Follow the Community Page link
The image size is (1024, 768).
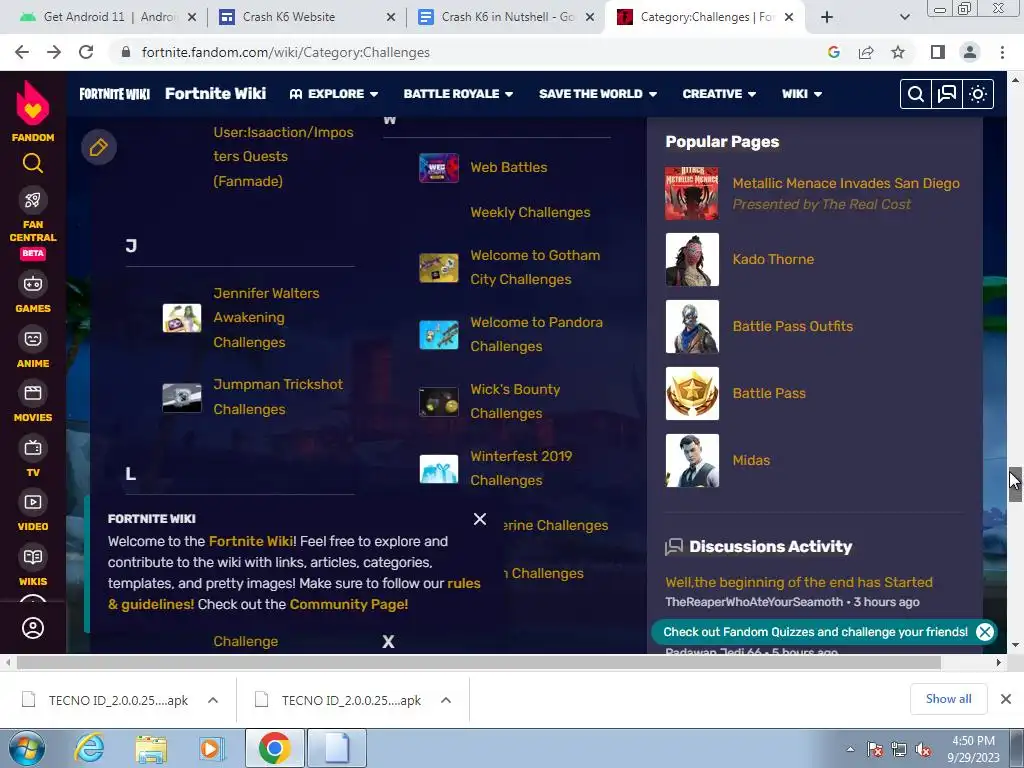click(x=349, y=604)
